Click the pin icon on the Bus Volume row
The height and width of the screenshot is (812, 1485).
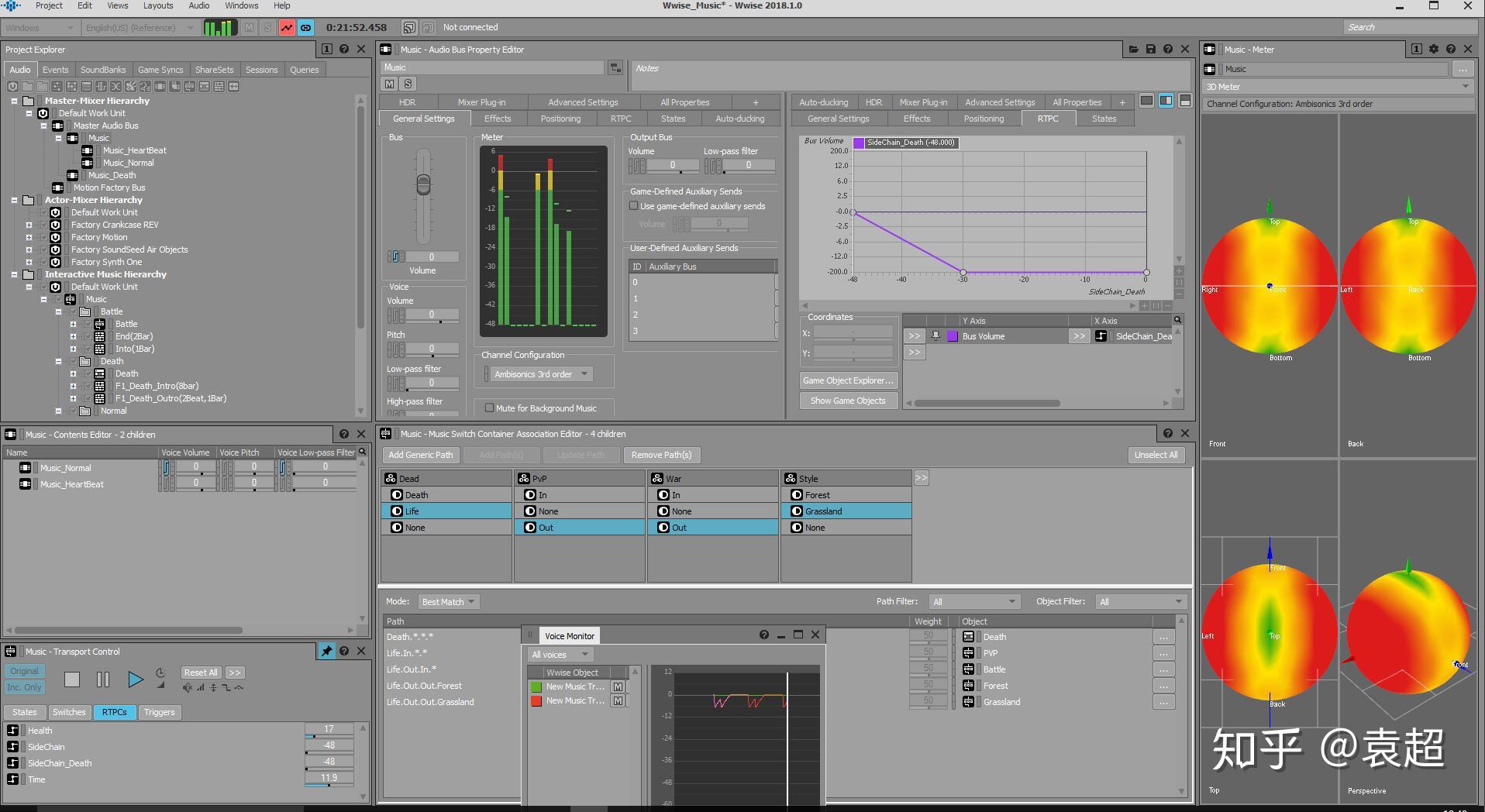pos(936,336)
